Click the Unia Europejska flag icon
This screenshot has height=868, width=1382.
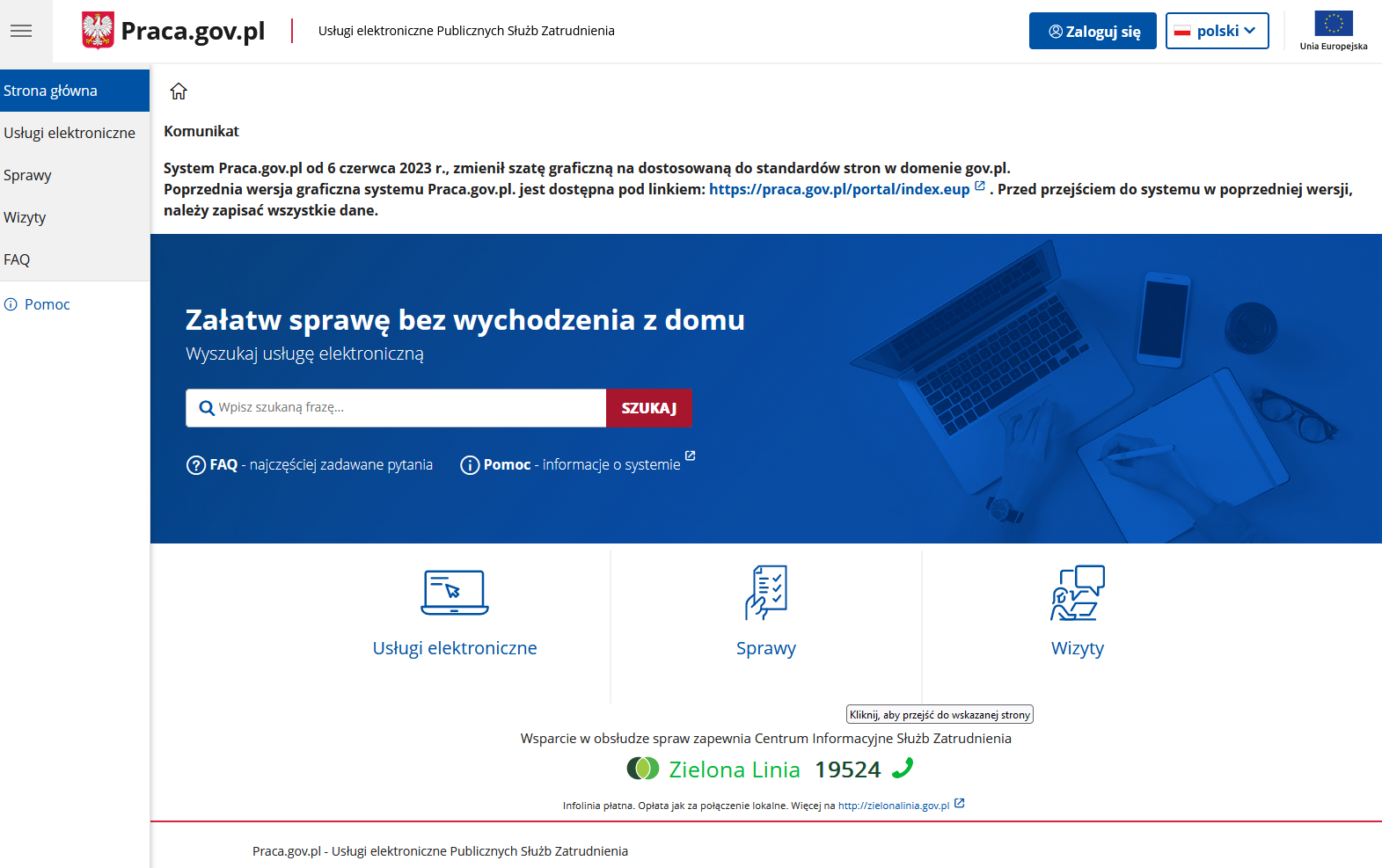(x=1334, y=23)
